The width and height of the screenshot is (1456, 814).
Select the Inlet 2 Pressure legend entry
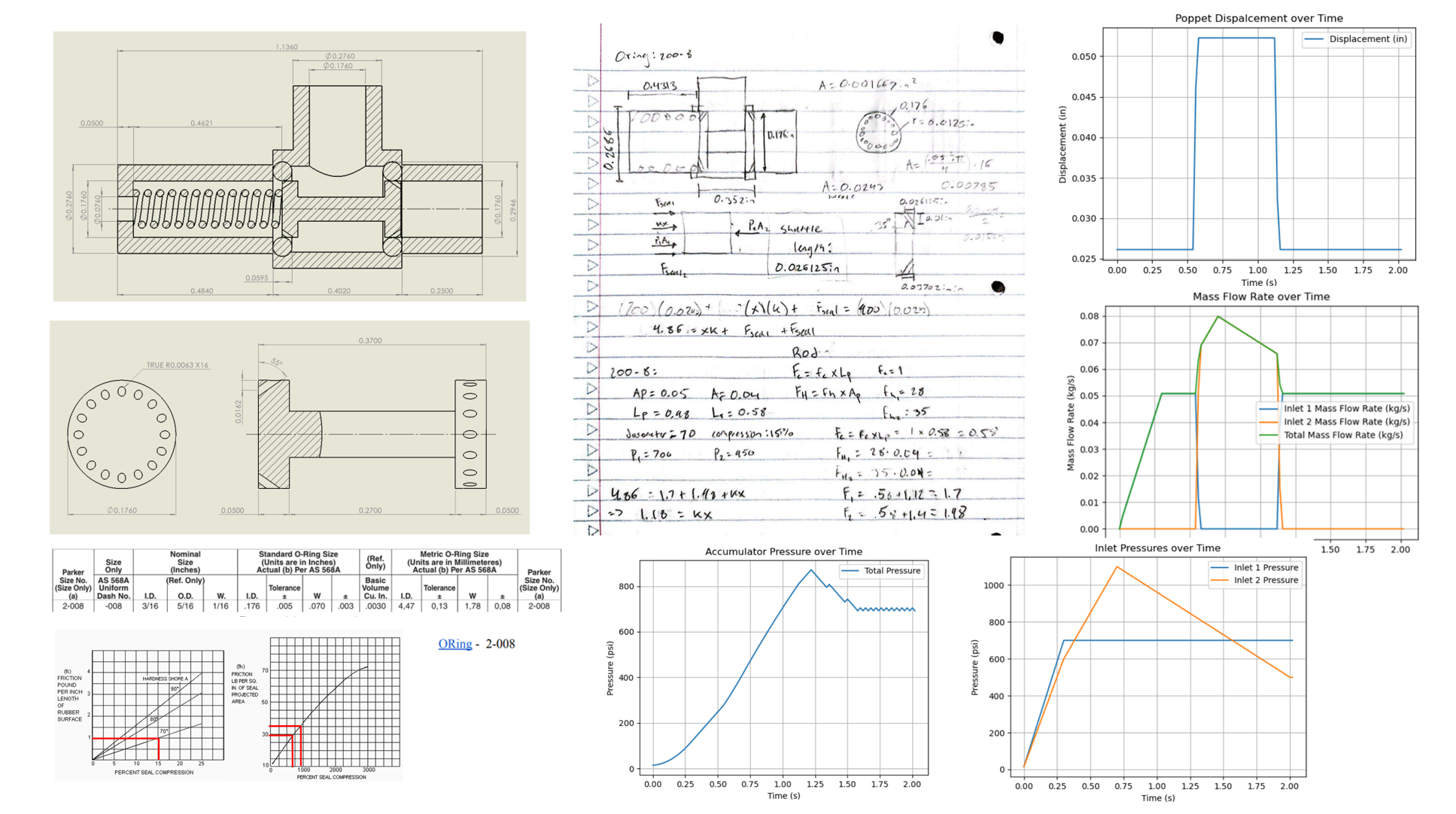tap(1265, 580)
